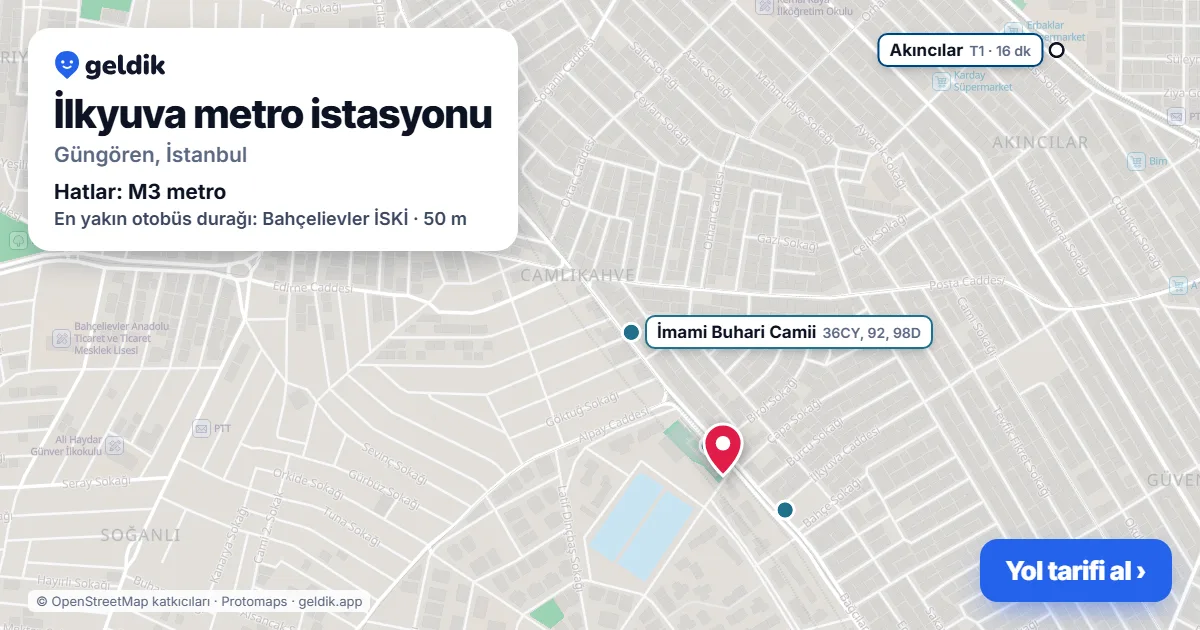The width and height of the screenshot is (1200, 630).
Task: Open the İmami Buhari Camii stop label
Action: [789, 332]
